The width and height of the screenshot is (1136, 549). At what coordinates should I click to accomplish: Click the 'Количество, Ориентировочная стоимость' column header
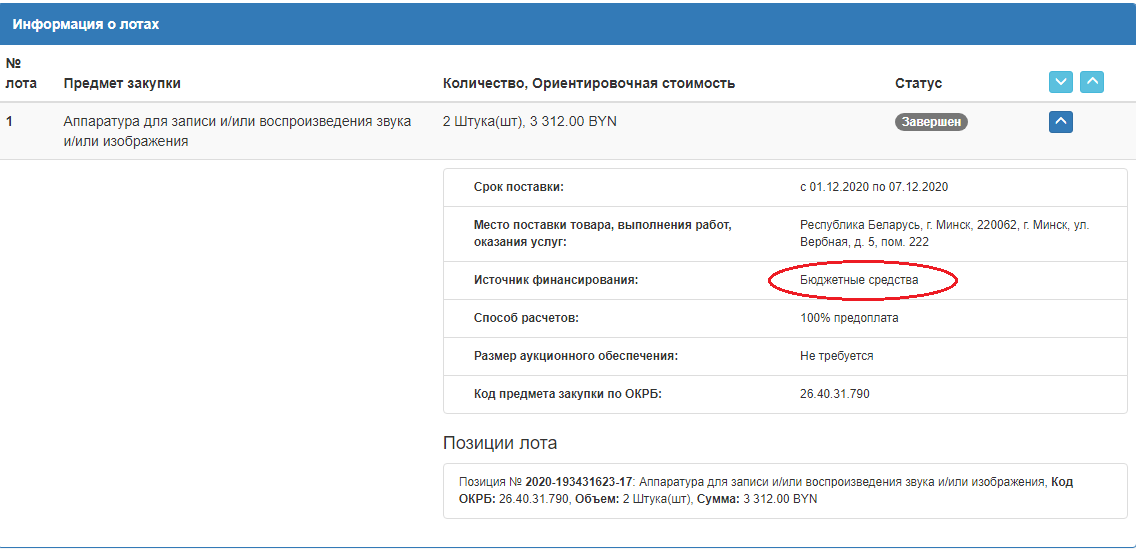click(x=589, y=83)
